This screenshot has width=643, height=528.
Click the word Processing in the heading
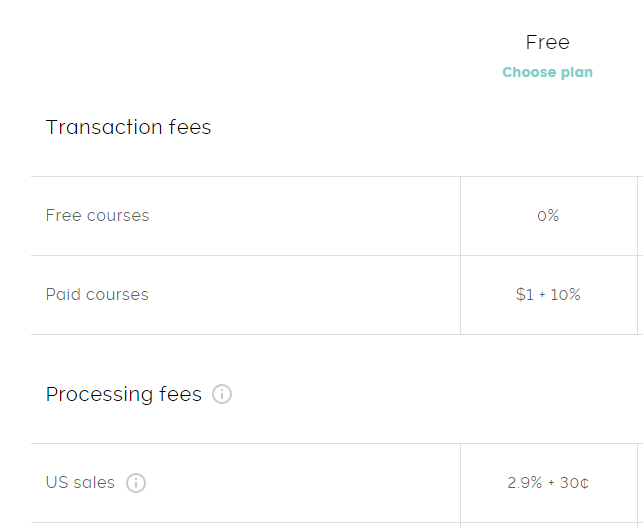pyautogui.click(x=99, y=394)
